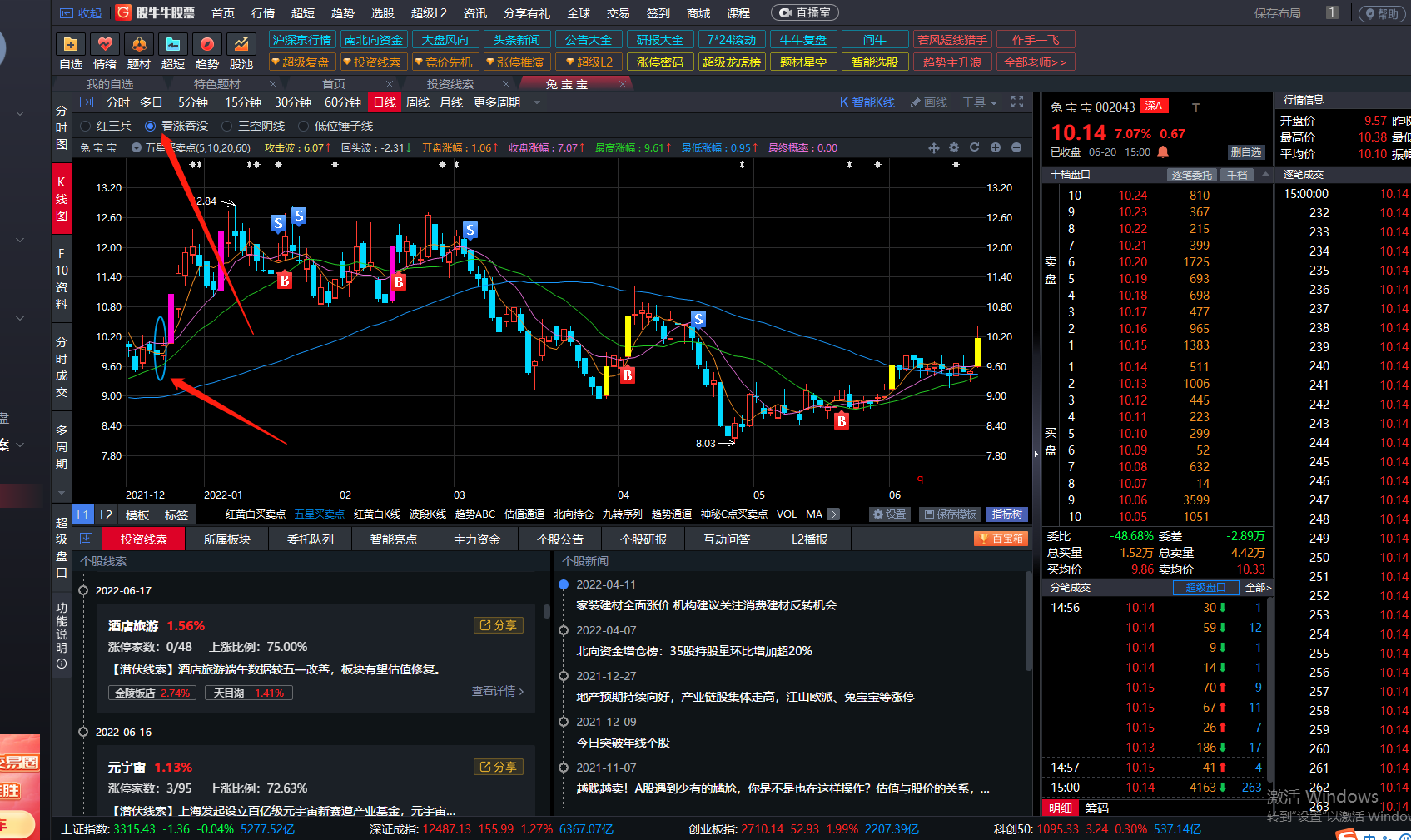The image size is (1411, 840).
Task: Click the chart sidebar toggle arrow icon
Action: click(x=87, y=102)
